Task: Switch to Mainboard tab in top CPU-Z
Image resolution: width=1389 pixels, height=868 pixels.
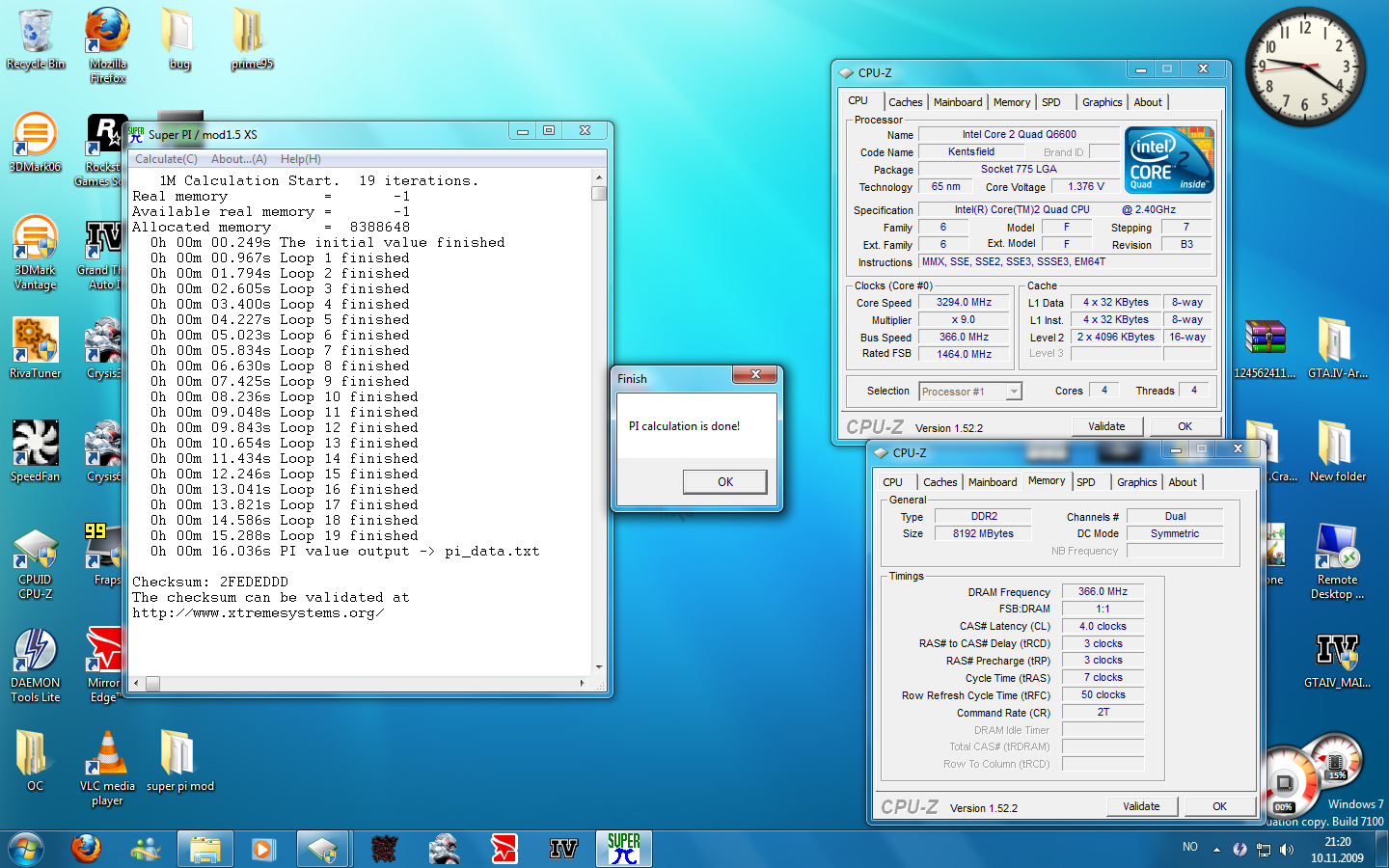Action: click(958, 102)
